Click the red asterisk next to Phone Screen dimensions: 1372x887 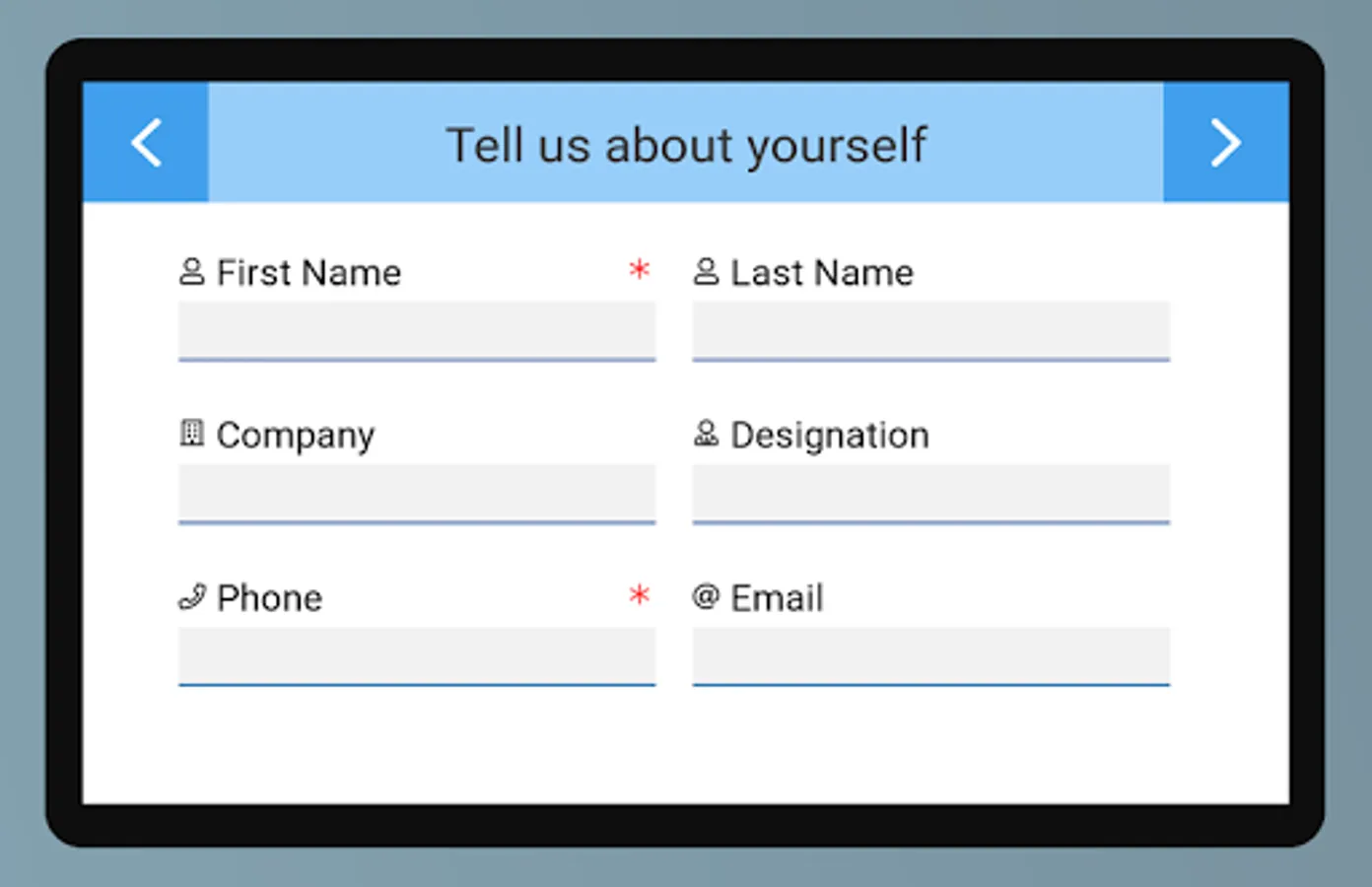[x=640, y=594]
